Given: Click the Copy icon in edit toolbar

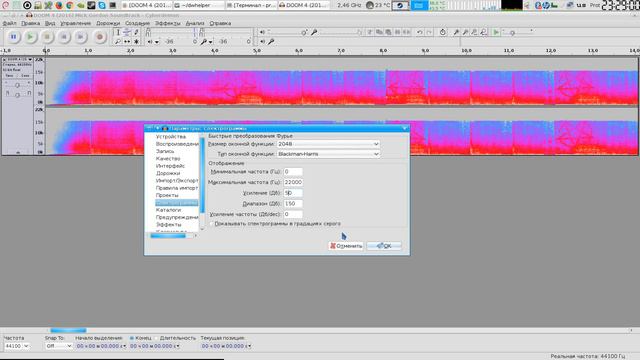Looking at the screenshot, I should (379, 32).
